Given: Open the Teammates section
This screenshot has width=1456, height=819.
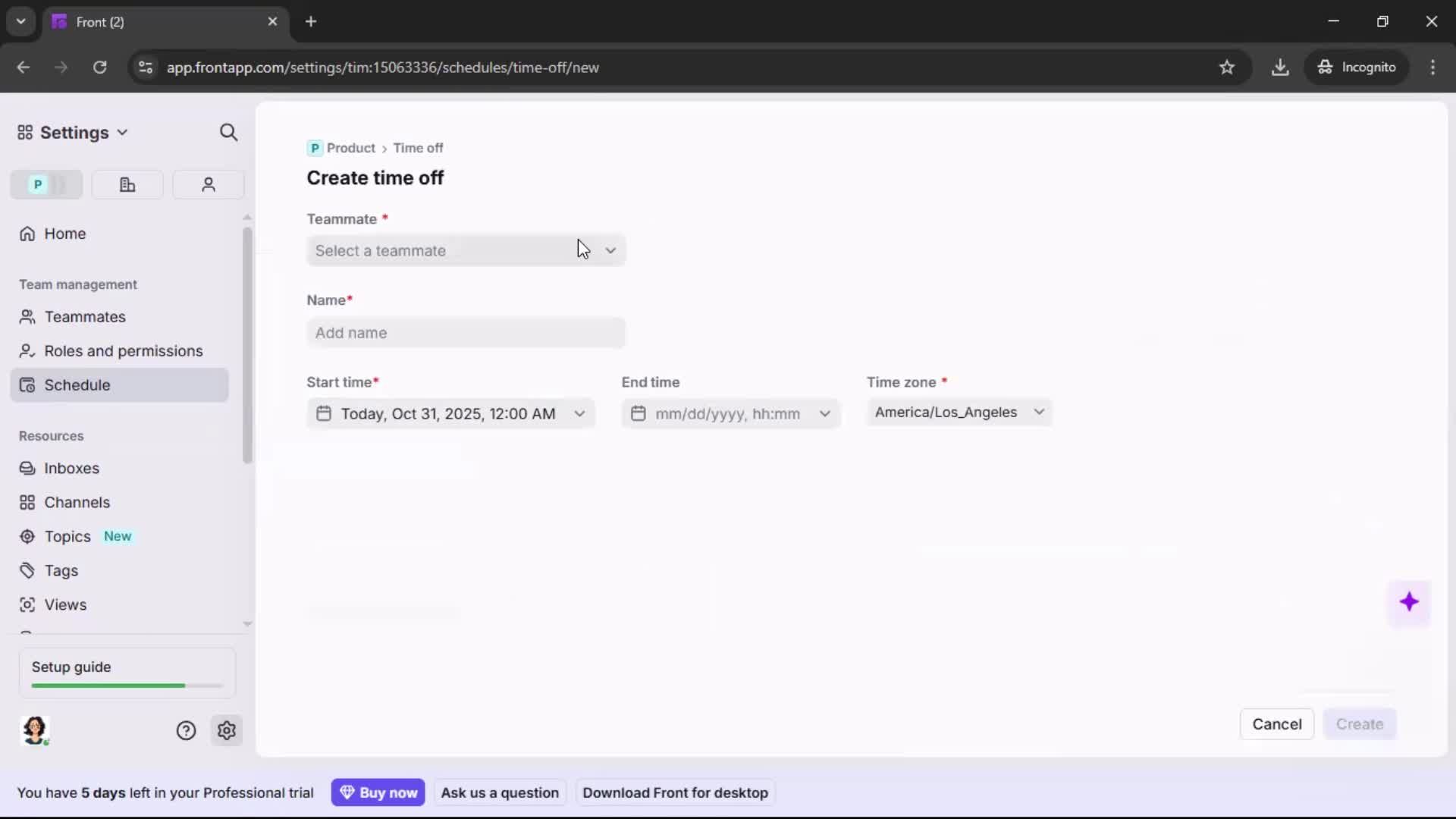Looking at the screenshot, I should (x=83, y=317).
